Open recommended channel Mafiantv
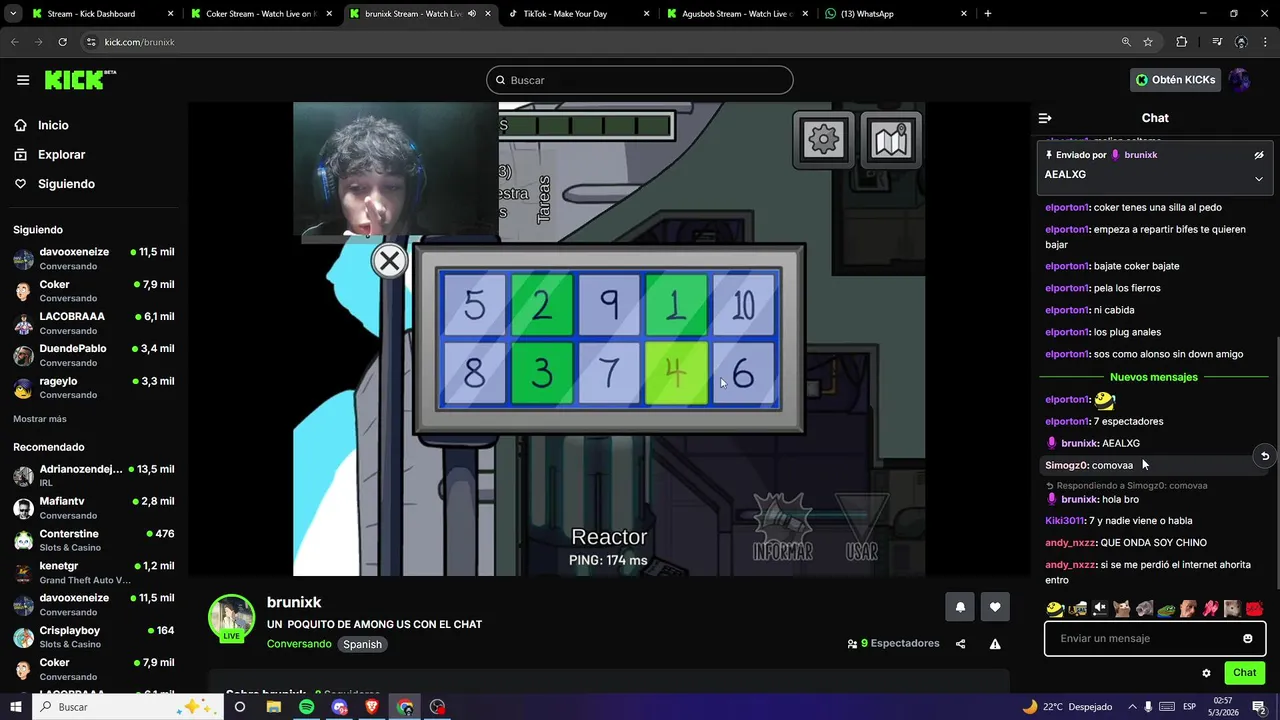1280x720 pixels. click(x=94, y=508)
